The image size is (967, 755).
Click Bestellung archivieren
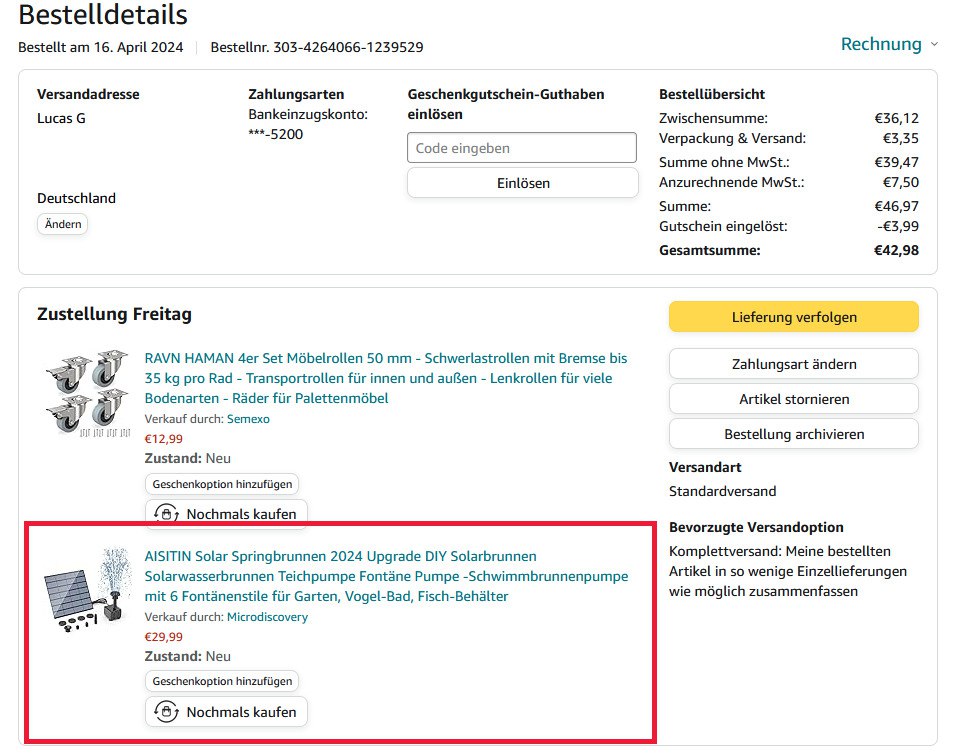(793, 434)
